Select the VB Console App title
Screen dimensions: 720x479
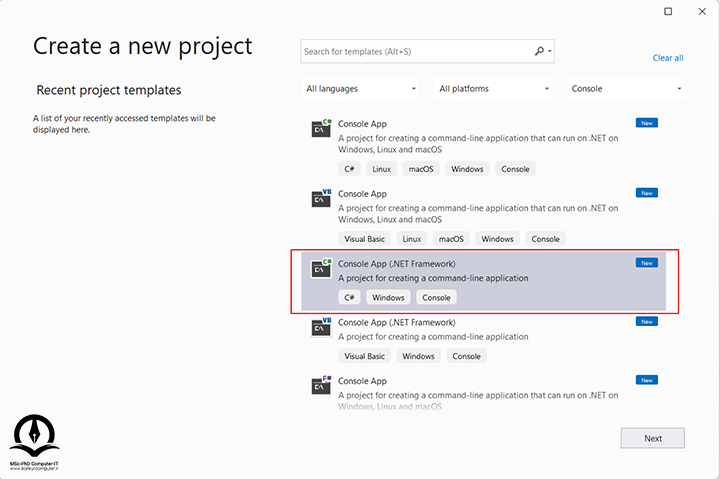pos(362,194)
